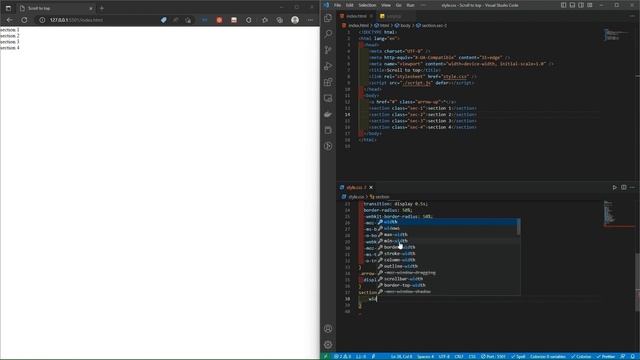The image size is (640, 360).
Task: Click the Prettier status bar item
Action: coord(606,356)
